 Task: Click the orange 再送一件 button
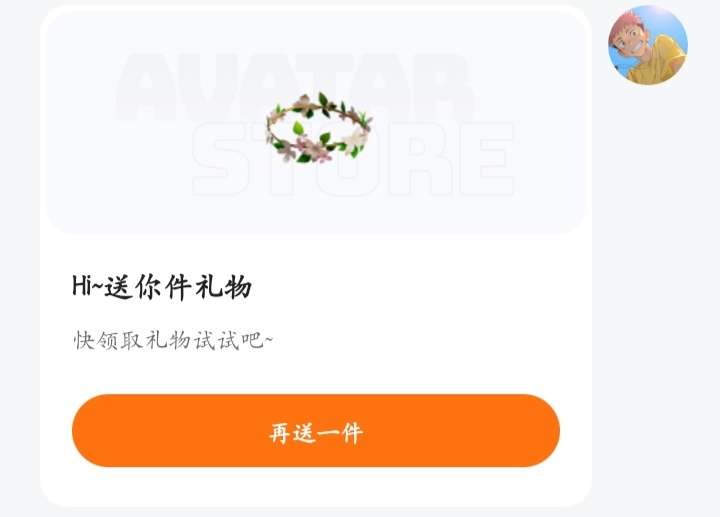[x=316, y=430]
